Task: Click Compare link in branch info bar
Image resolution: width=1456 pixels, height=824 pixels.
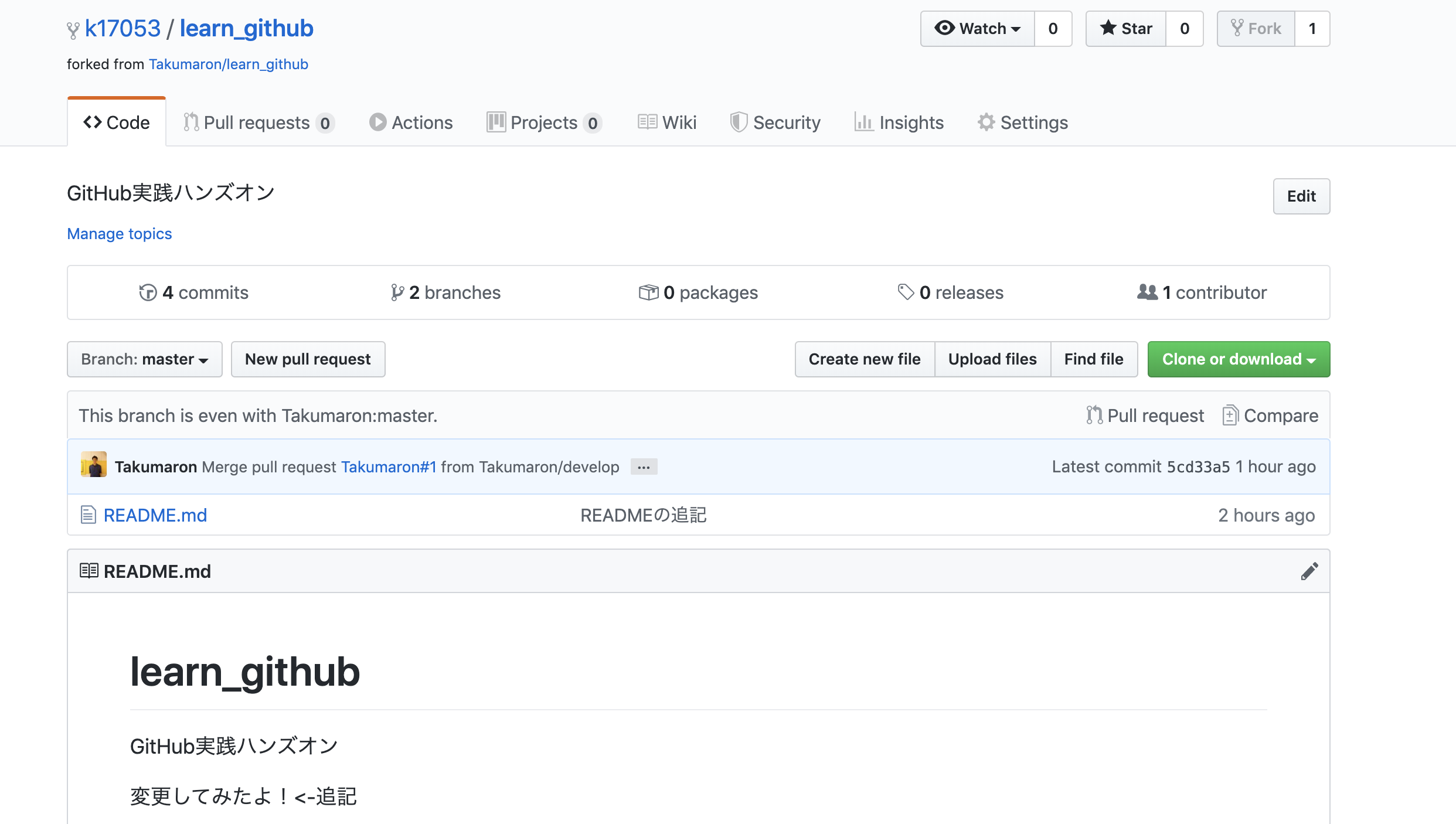Action: [x=1270, y=416]
